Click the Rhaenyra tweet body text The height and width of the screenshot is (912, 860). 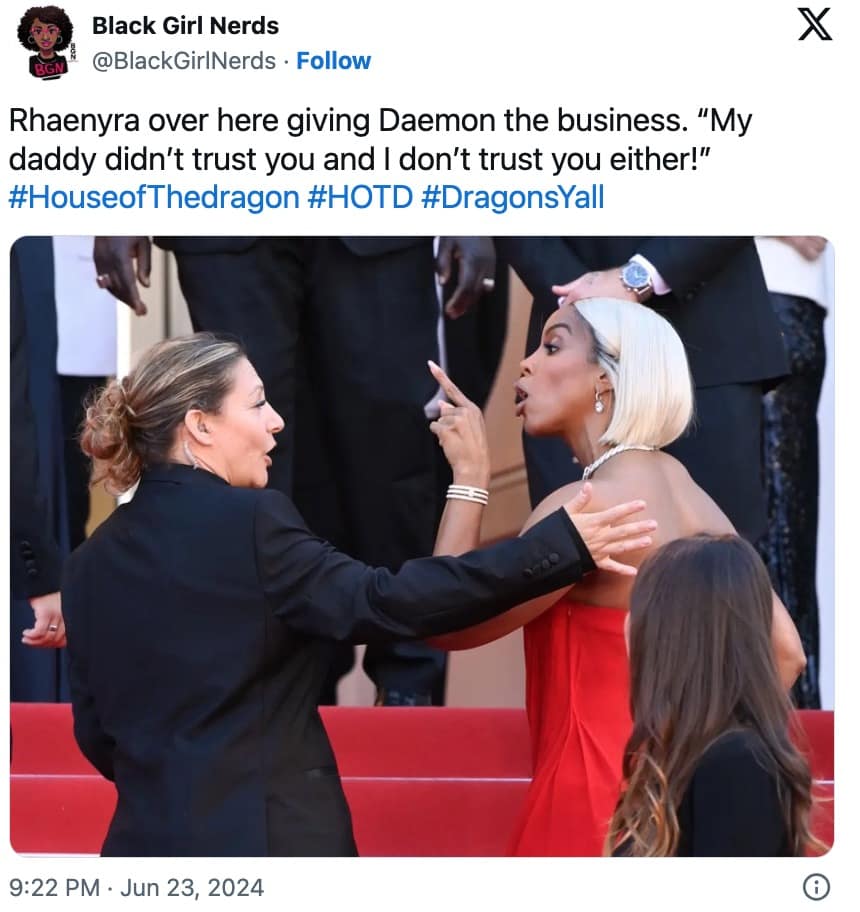tap(381, 140)
